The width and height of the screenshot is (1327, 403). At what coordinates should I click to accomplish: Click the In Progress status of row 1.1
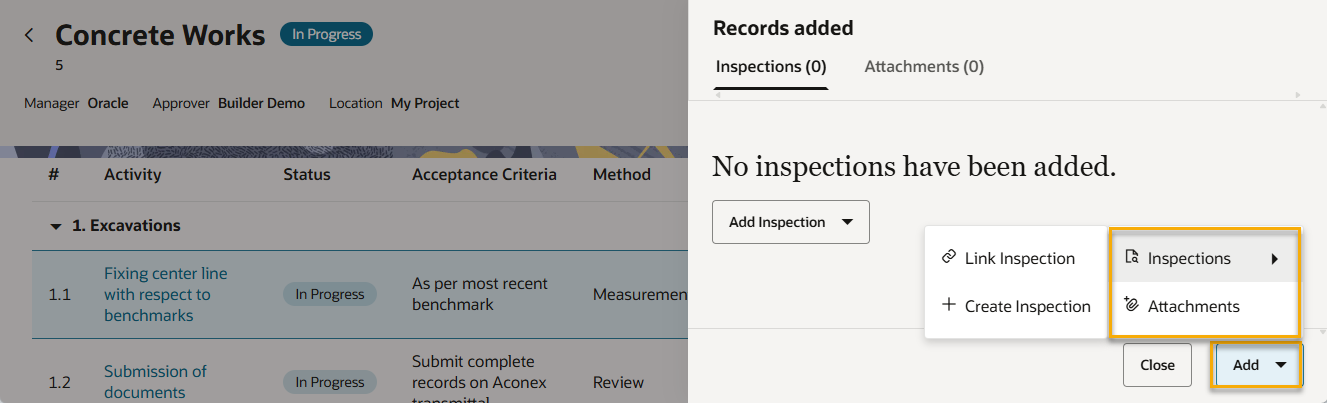(329, 294)
